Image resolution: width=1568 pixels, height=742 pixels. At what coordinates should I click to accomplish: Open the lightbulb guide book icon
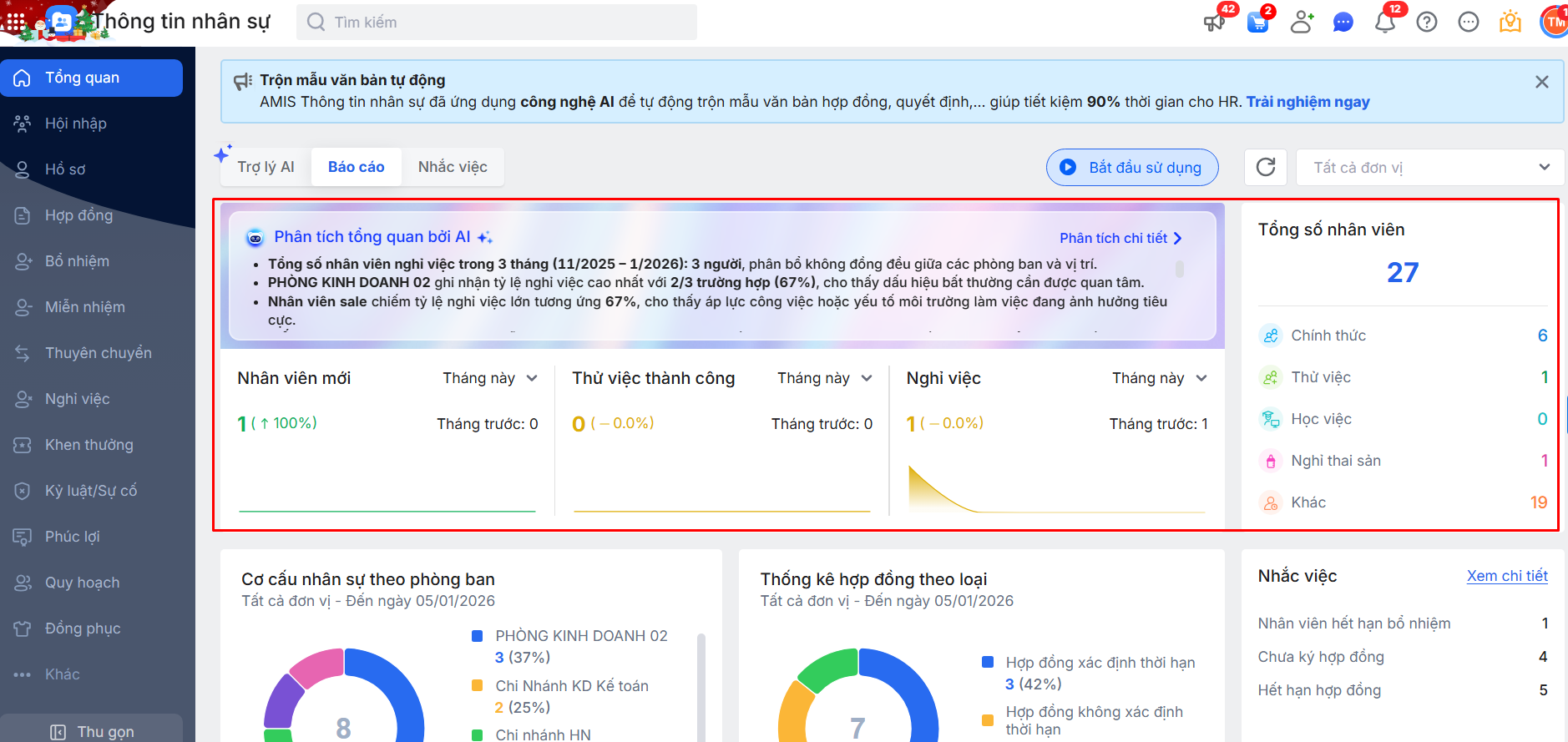(x=1510, y=22)
